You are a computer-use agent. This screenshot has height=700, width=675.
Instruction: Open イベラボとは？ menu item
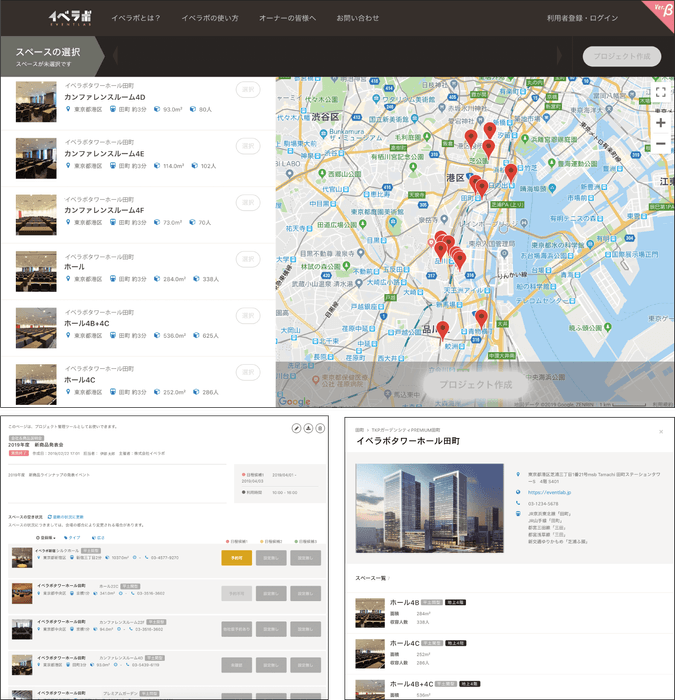click(x=133, y=19)
